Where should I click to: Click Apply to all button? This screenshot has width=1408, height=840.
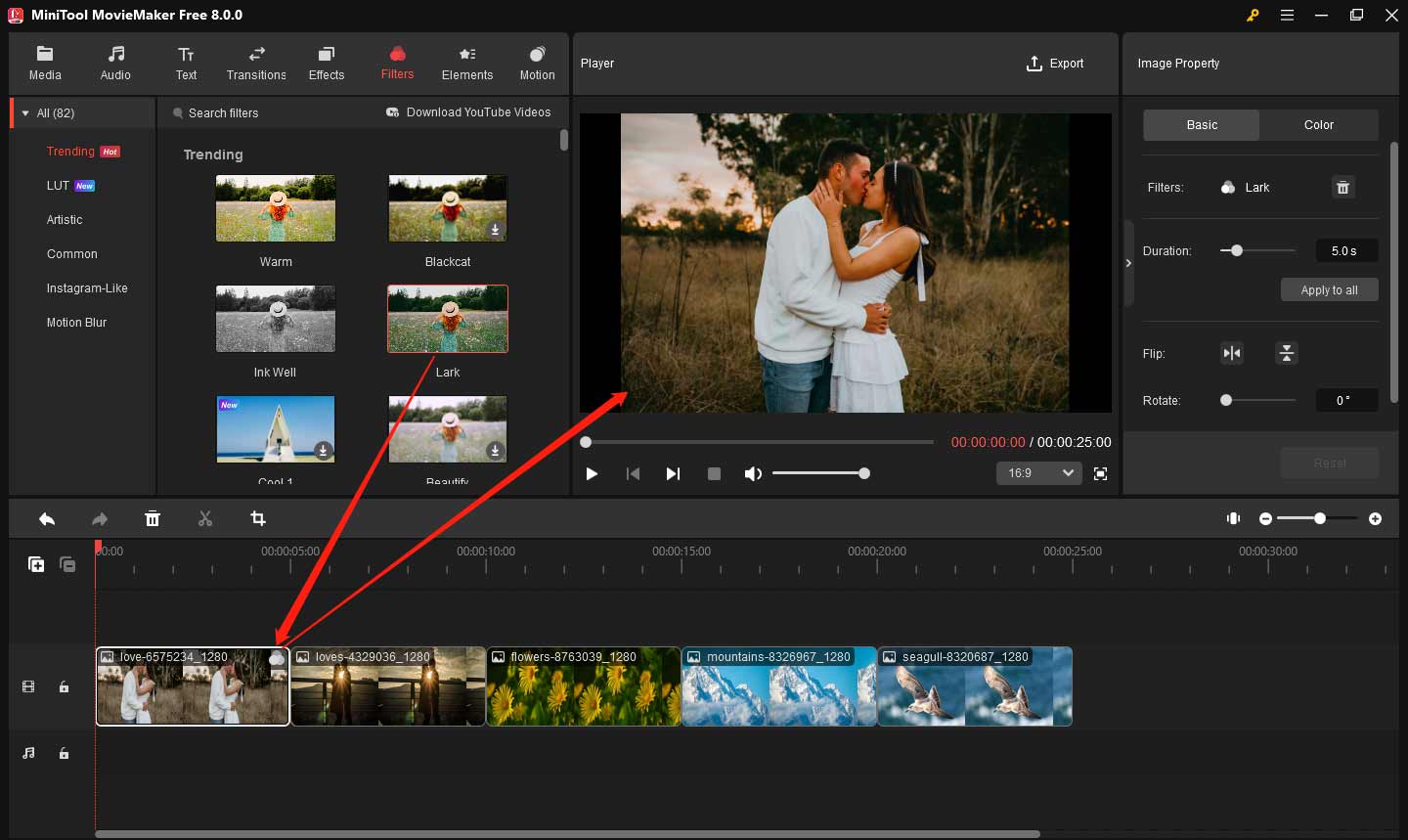[x=1330, y=290]
